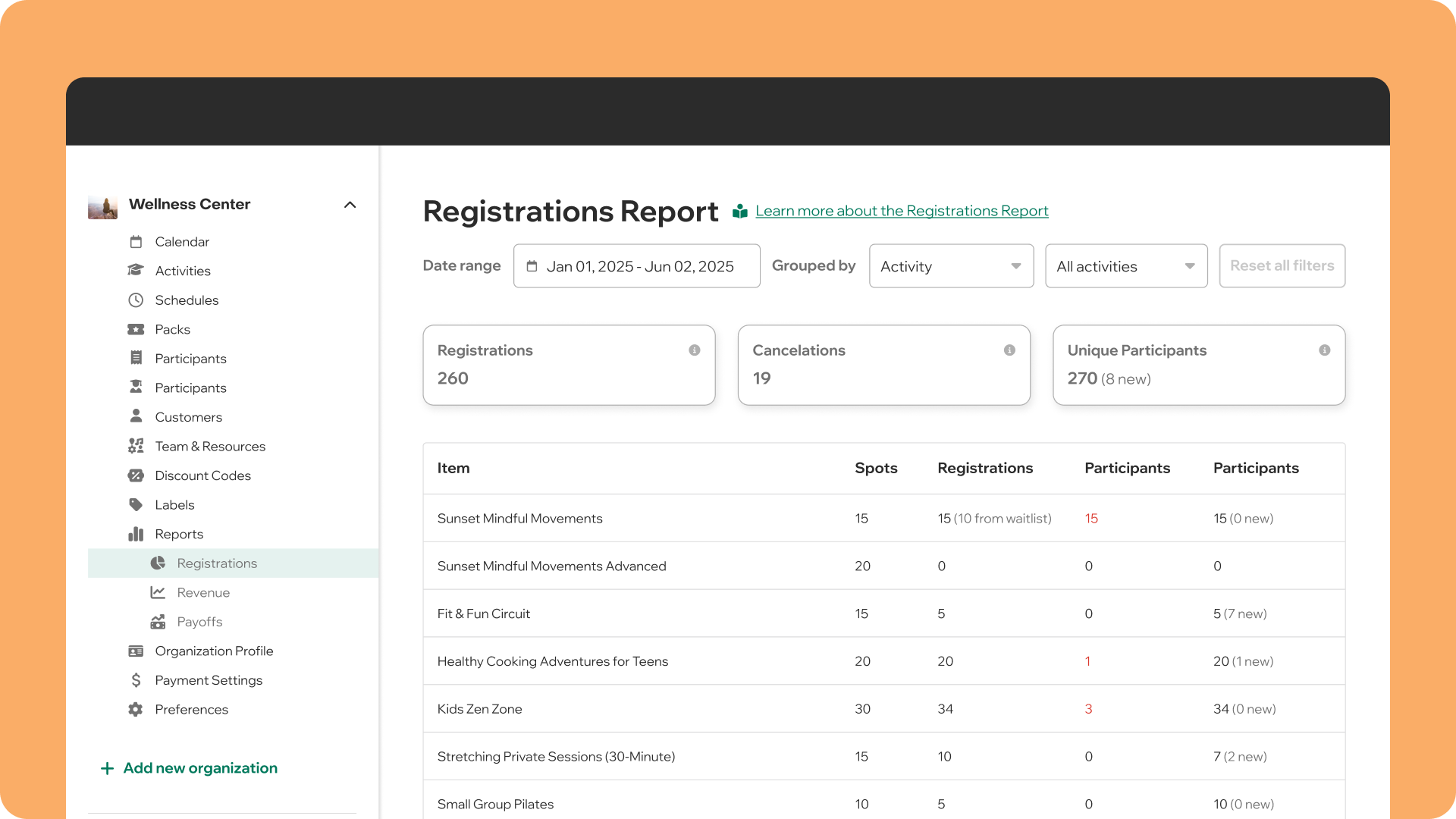The height and width of the screenshot is (819, 1456).
Task: Click the Reset all filters button
Action: 1282,266
